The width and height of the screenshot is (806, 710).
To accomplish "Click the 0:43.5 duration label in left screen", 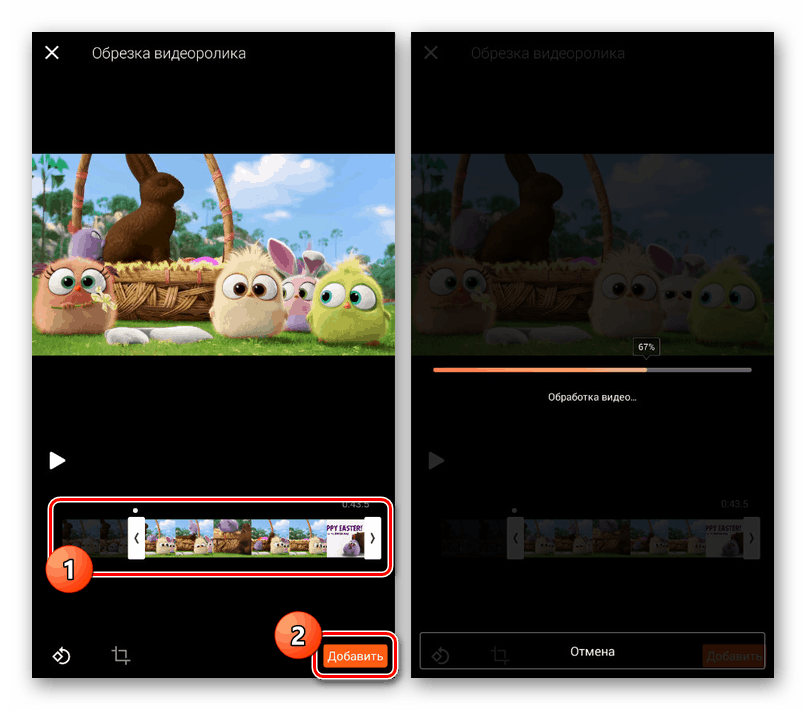I will 355,504.
